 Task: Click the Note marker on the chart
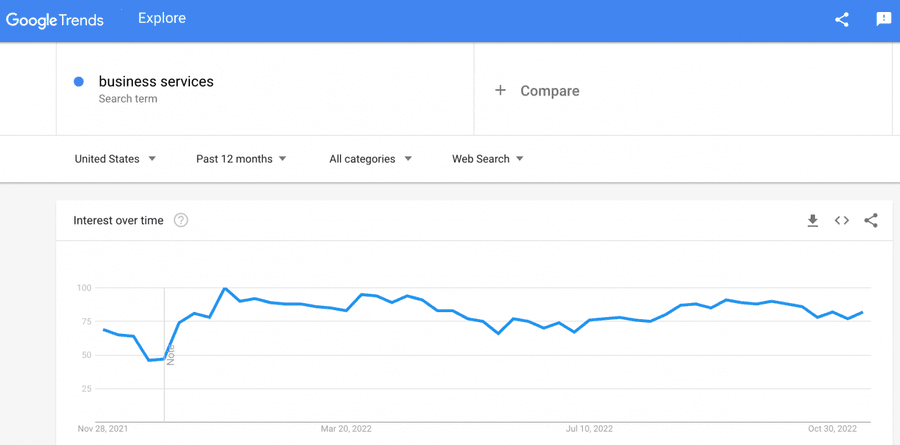tap(170, 355)
